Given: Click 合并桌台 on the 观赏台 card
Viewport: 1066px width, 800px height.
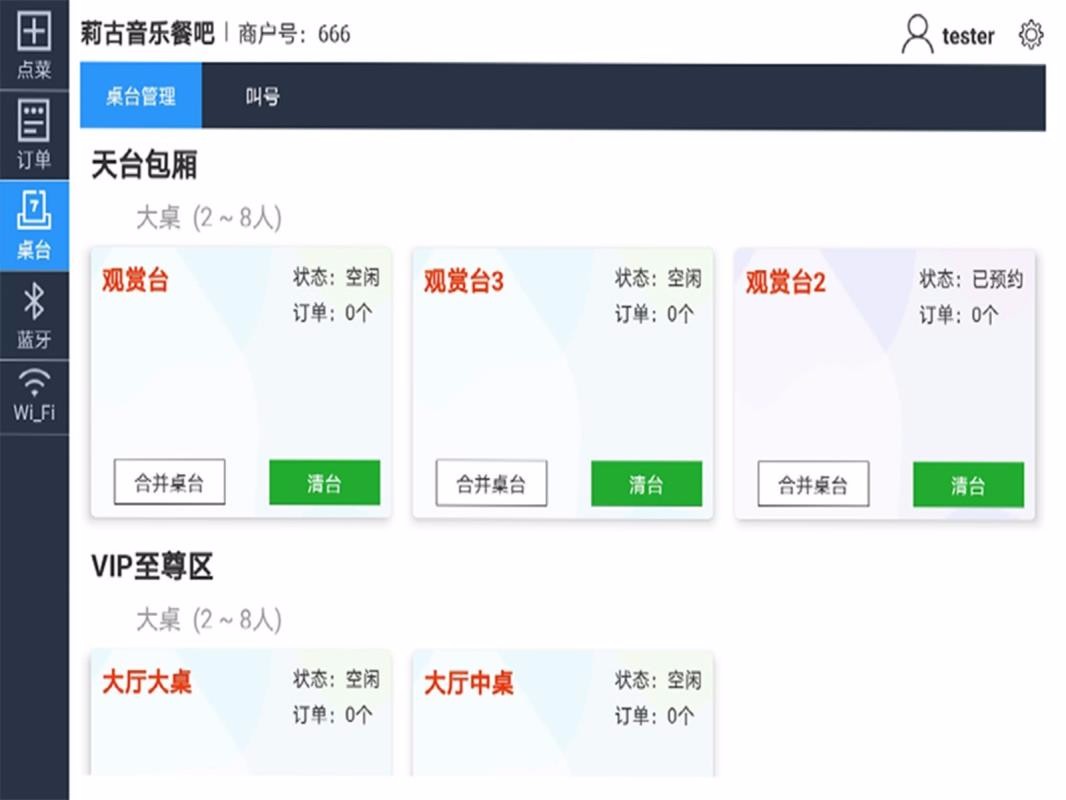Looking at the screenshot, I should tap(169, 483).
